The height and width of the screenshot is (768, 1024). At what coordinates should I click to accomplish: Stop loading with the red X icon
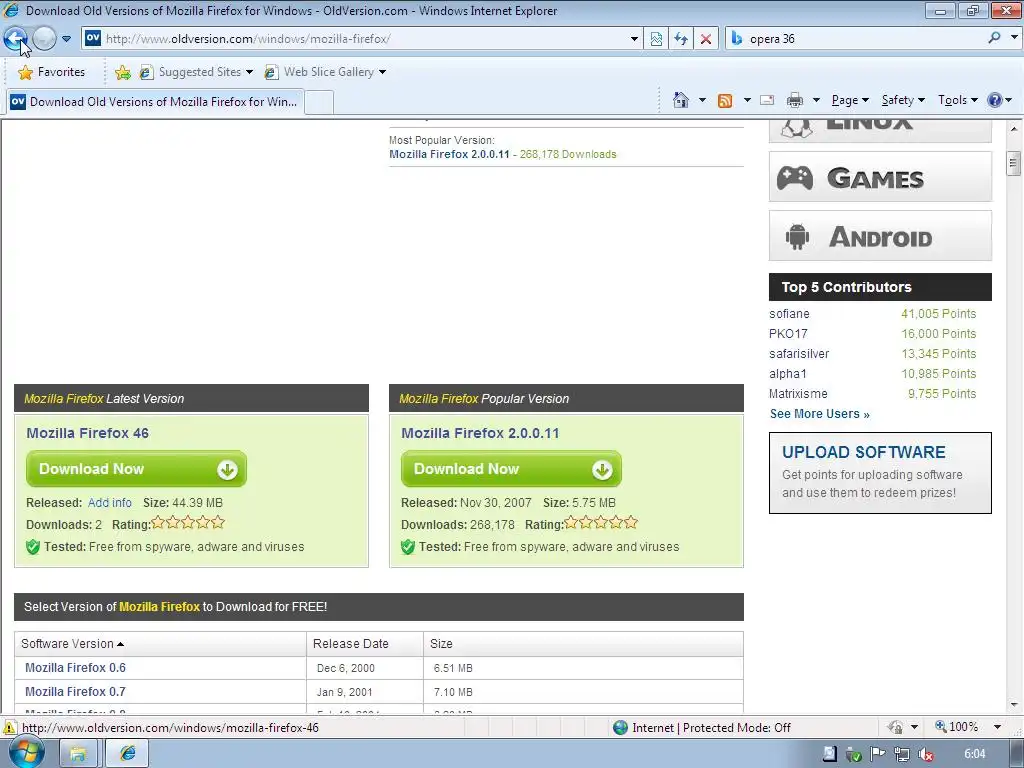click(706, 39)
